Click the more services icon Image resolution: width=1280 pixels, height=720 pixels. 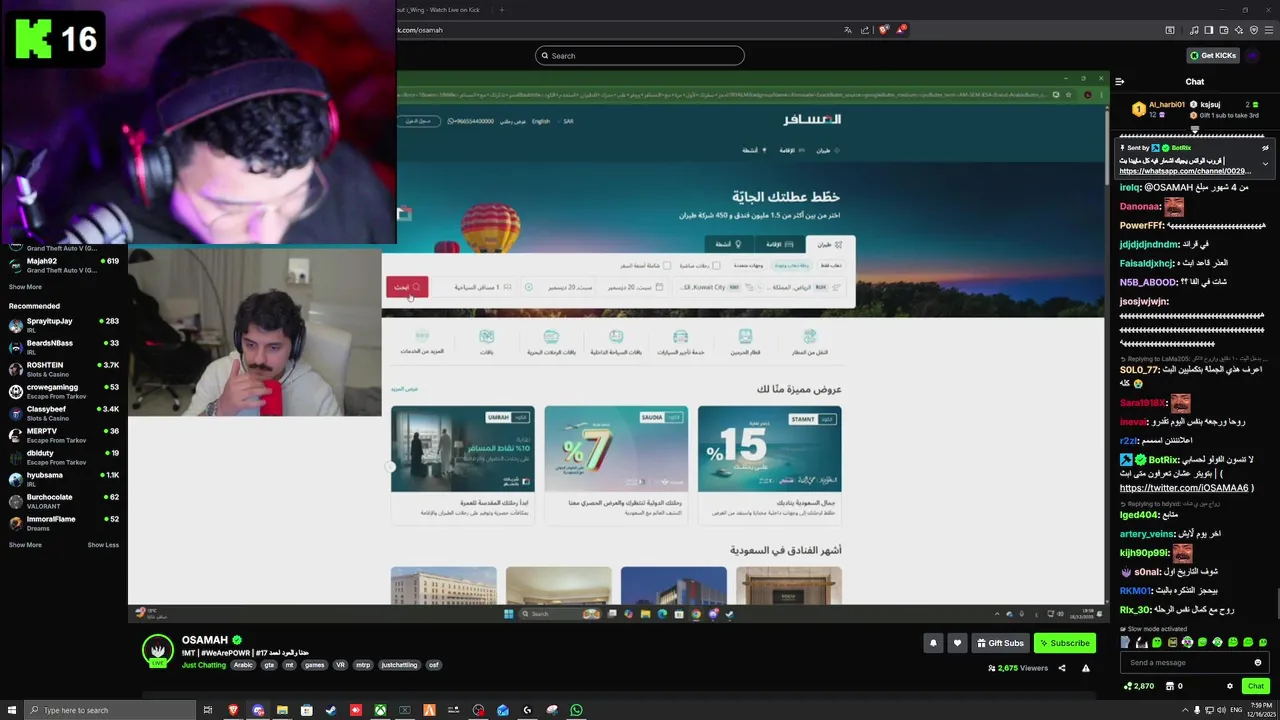coord(422,337)
